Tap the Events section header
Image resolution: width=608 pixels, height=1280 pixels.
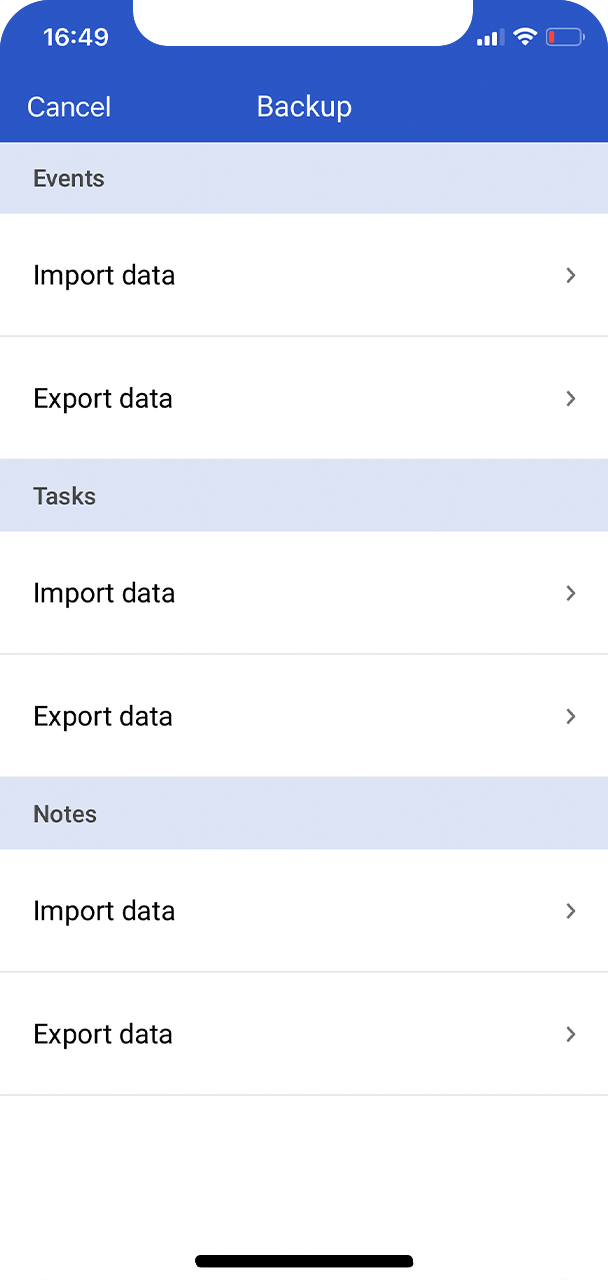[x=69, y=178]
